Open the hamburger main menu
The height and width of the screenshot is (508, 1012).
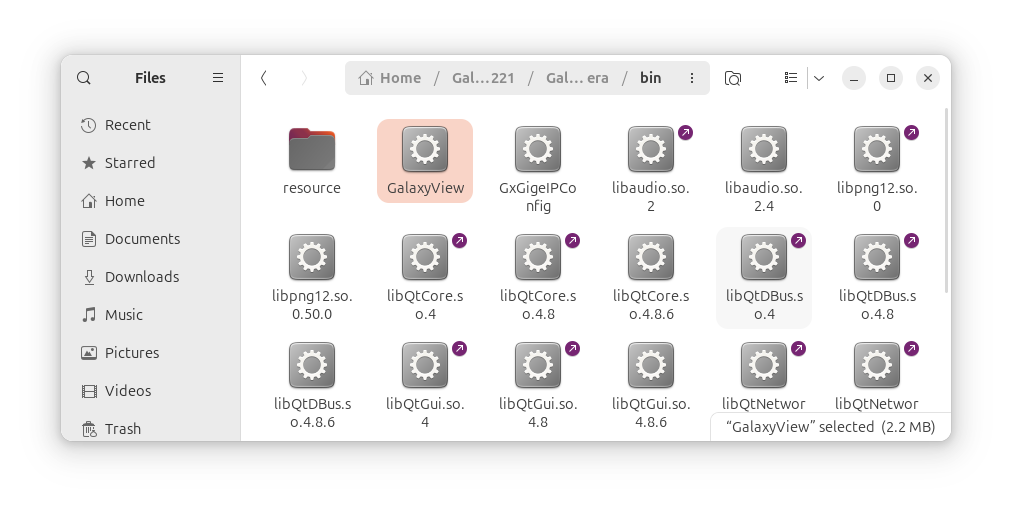click(218, 78)
